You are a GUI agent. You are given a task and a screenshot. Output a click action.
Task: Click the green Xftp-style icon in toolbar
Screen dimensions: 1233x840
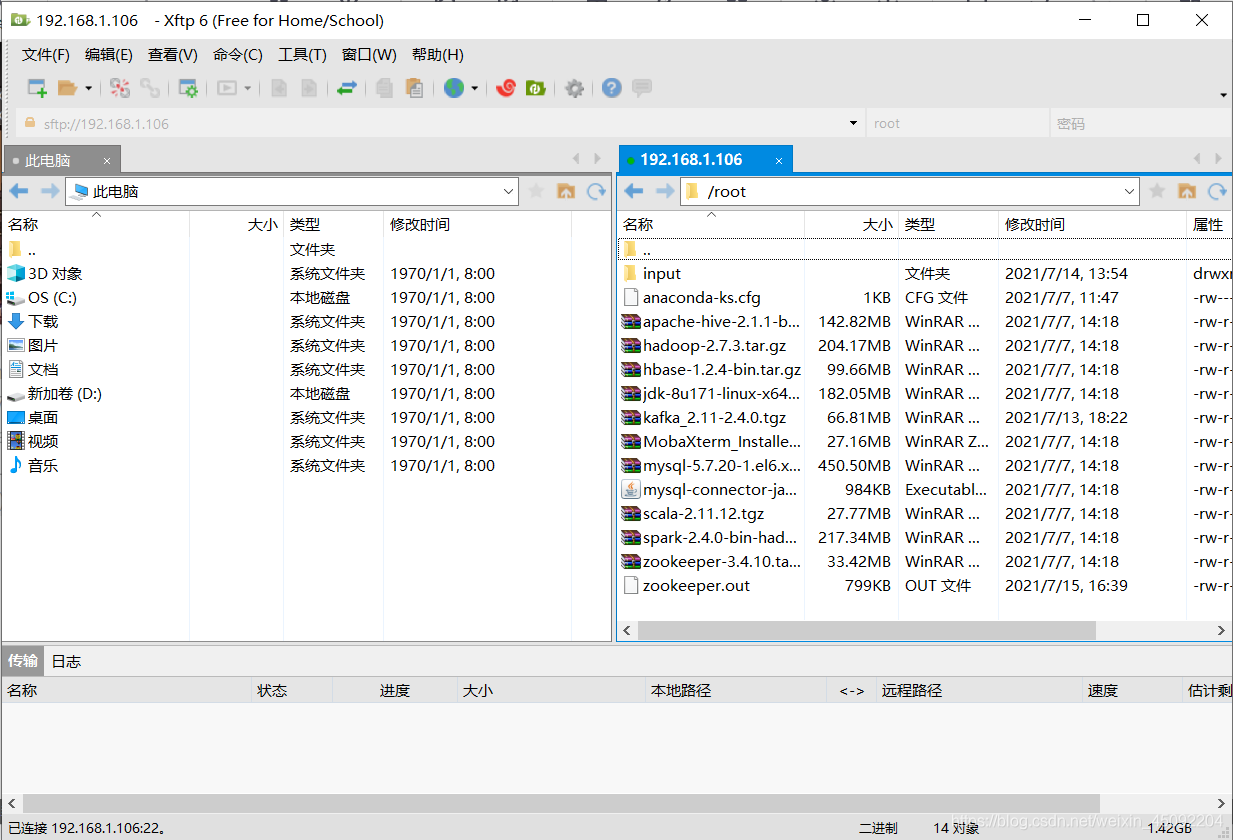click(x=536, y=88)
